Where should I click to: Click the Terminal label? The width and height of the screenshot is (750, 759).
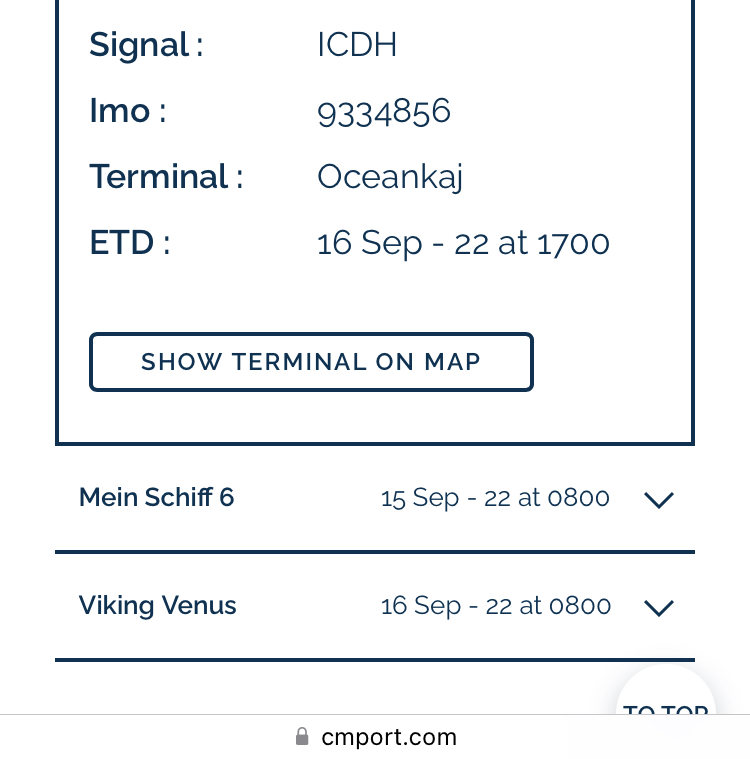point(166,176)
